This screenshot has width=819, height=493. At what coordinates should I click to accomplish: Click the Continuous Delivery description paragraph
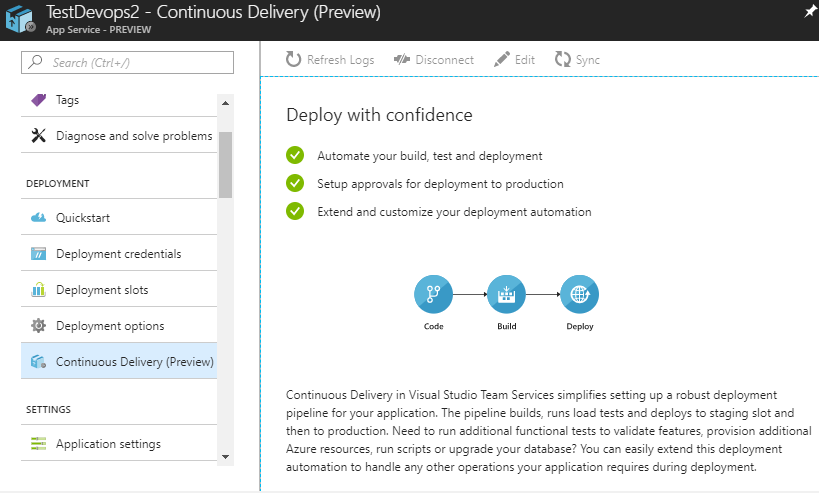[548, 431]
